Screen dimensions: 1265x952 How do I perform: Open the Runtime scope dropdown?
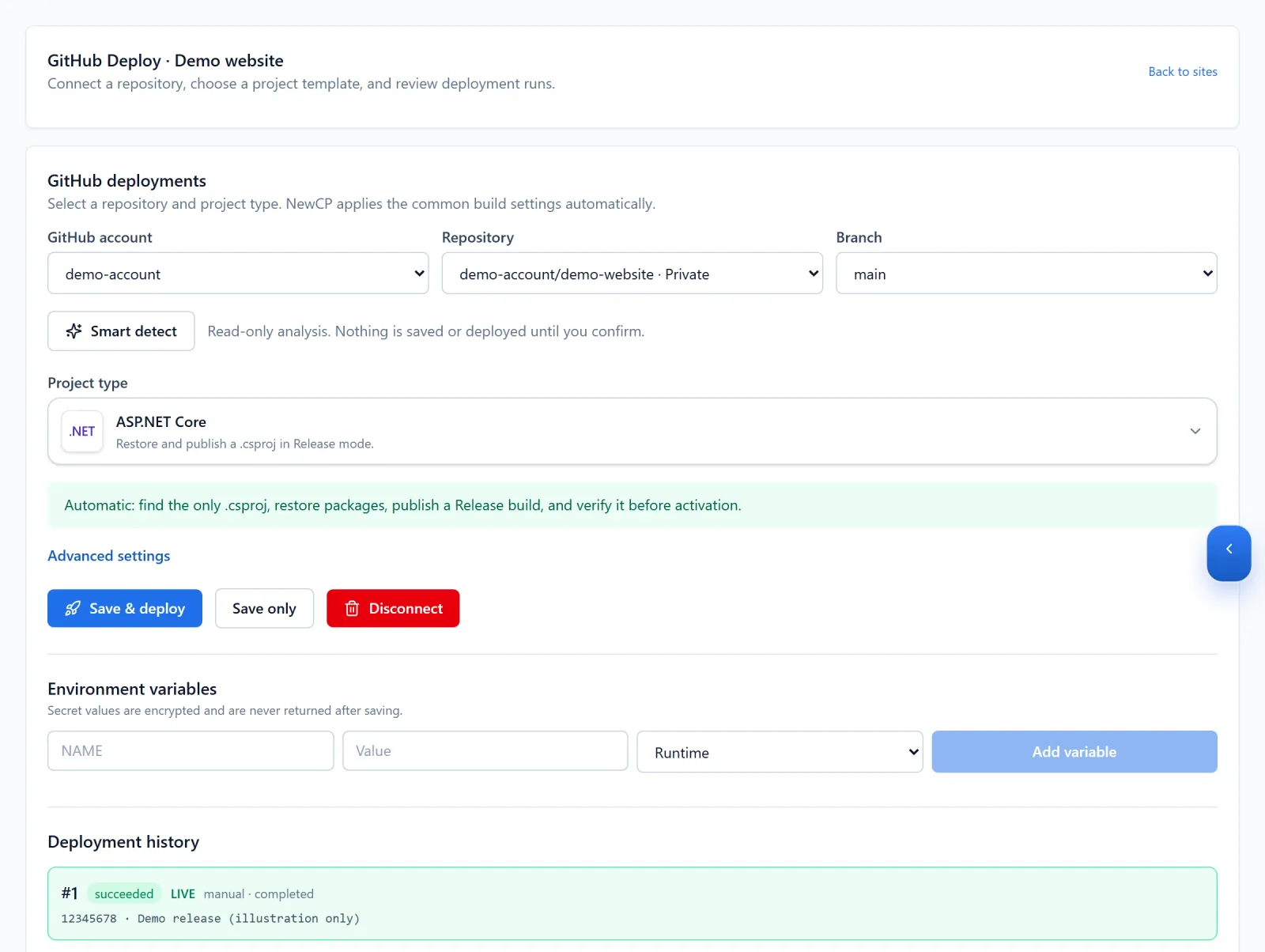click(780, 752)
